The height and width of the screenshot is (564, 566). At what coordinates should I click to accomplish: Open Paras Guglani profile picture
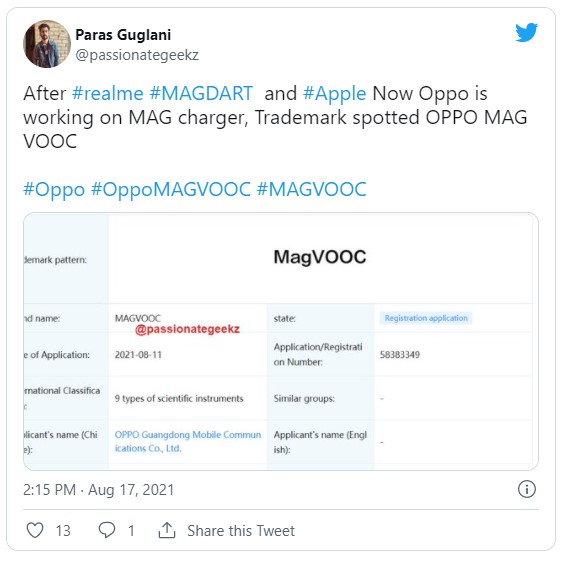[47, 44]
